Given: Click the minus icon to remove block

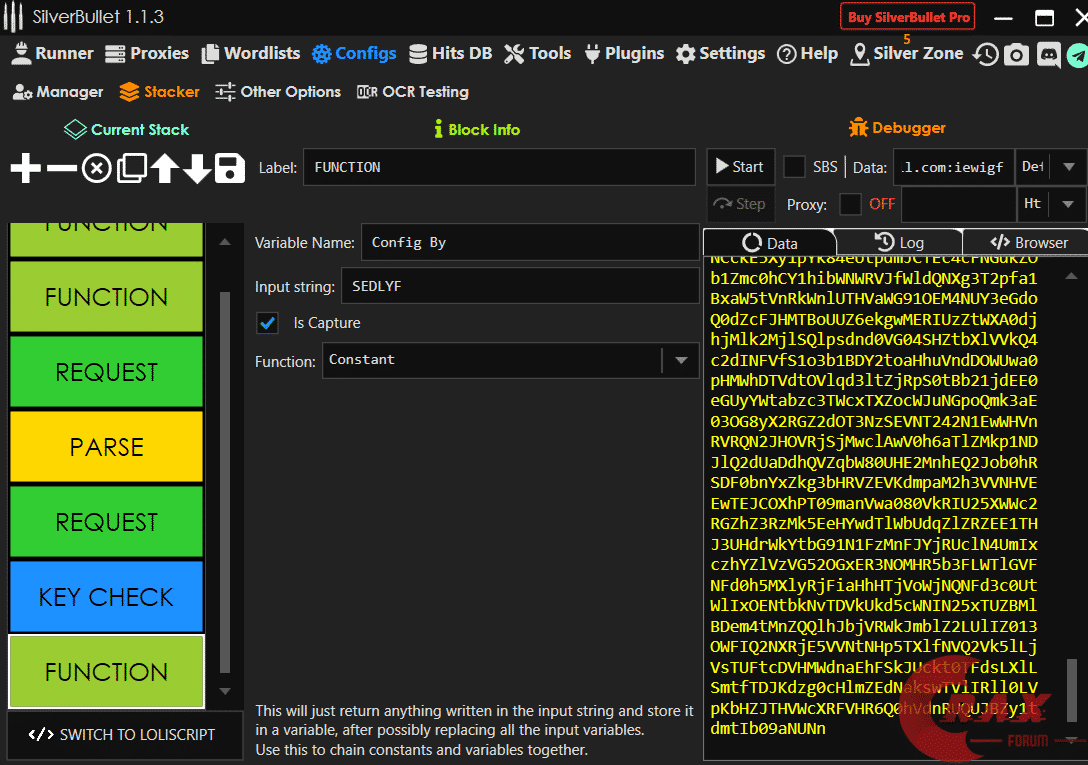Looking at the screenshot, I should (x=61, y=168).
